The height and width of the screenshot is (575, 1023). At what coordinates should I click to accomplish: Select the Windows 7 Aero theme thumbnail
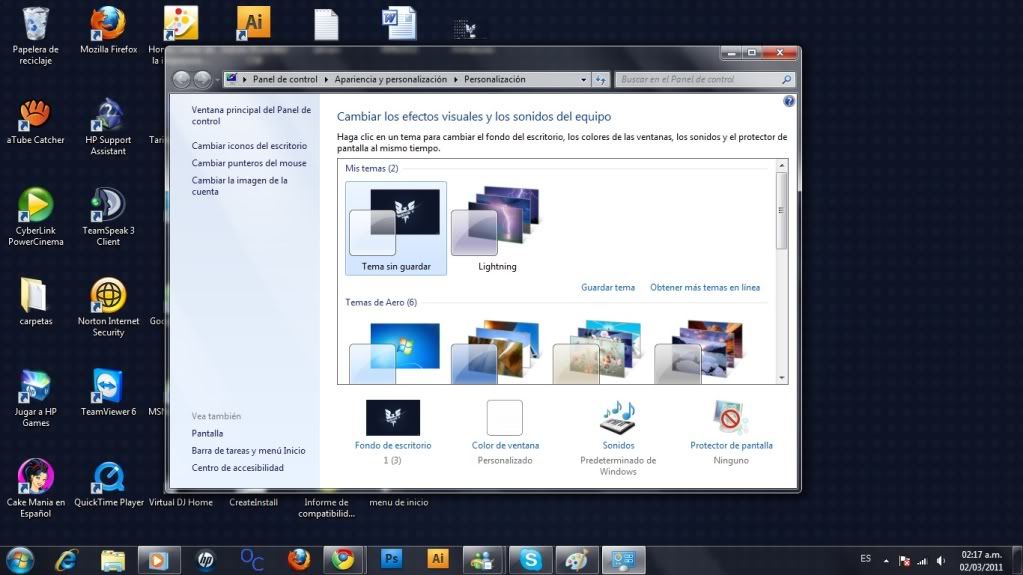(395, 352)
